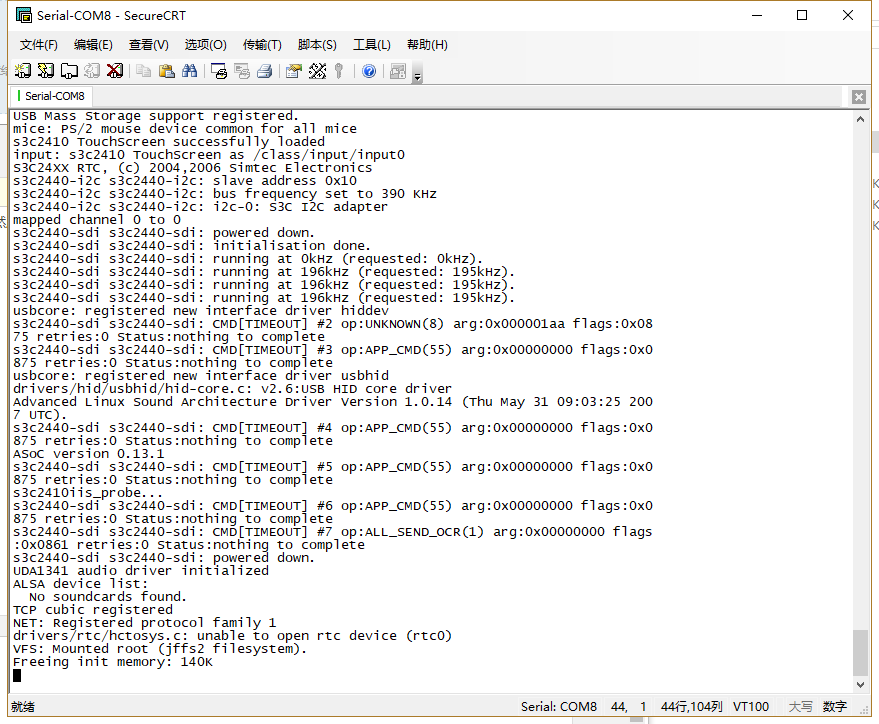Screen dimensions: 879x724
Task: Open the 脚本(S) menu
Action: 317,45
